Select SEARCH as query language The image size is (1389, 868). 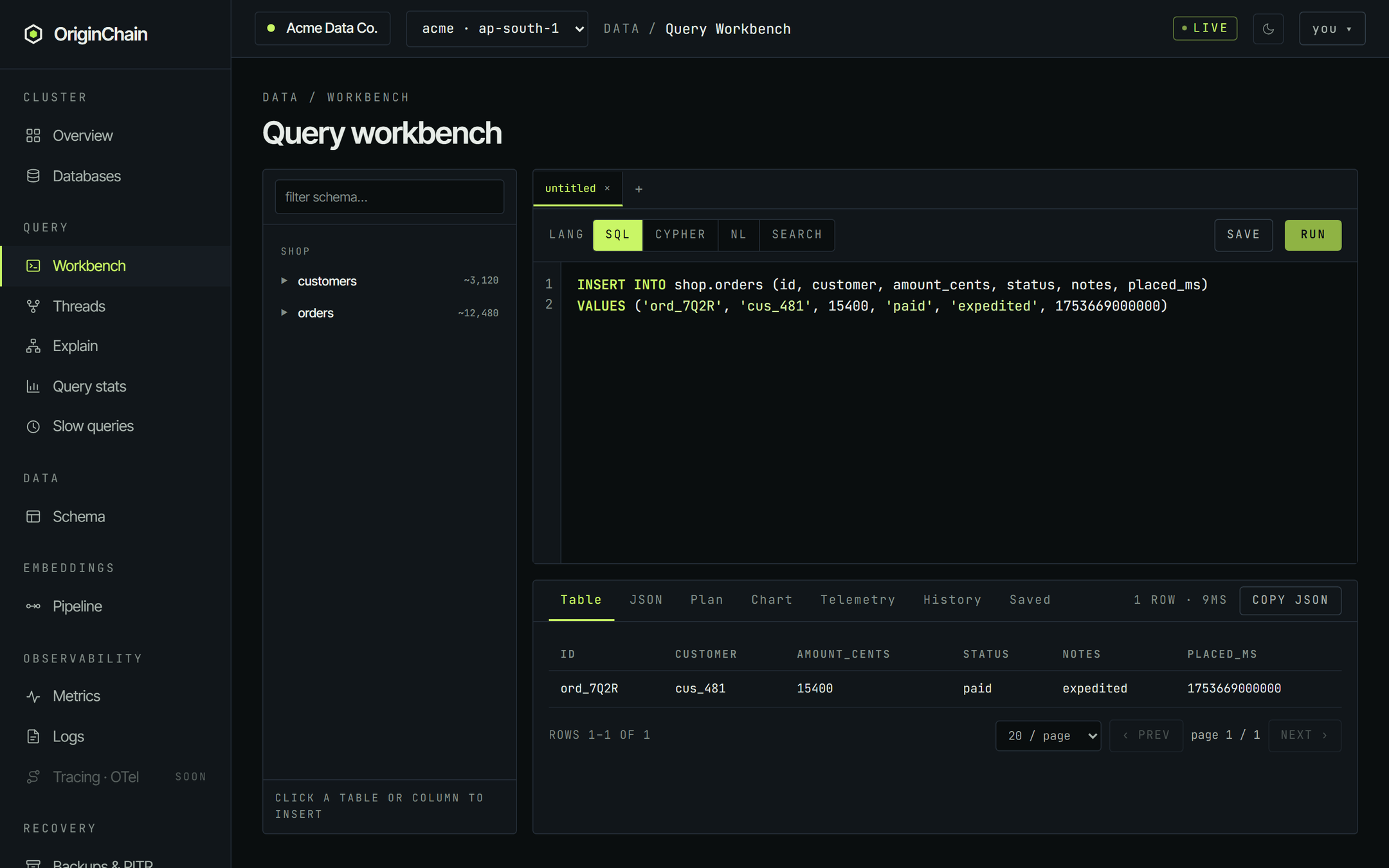point(797,235)
